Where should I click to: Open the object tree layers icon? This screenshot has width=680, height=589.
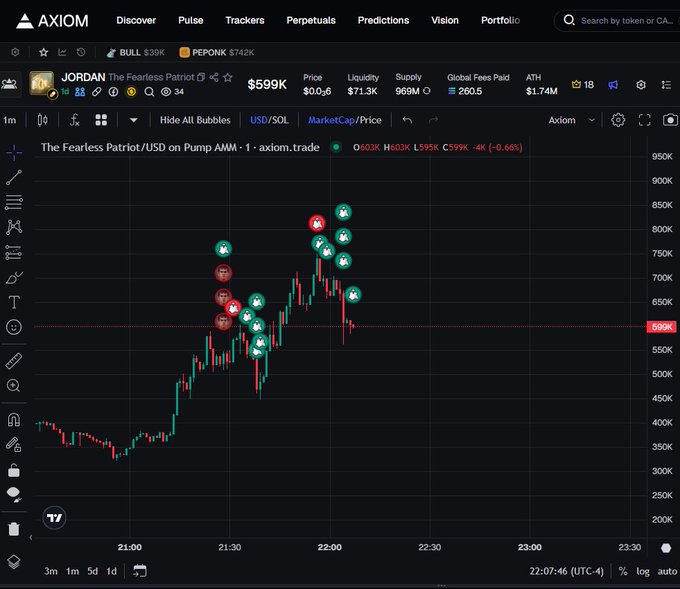(14, 562)
